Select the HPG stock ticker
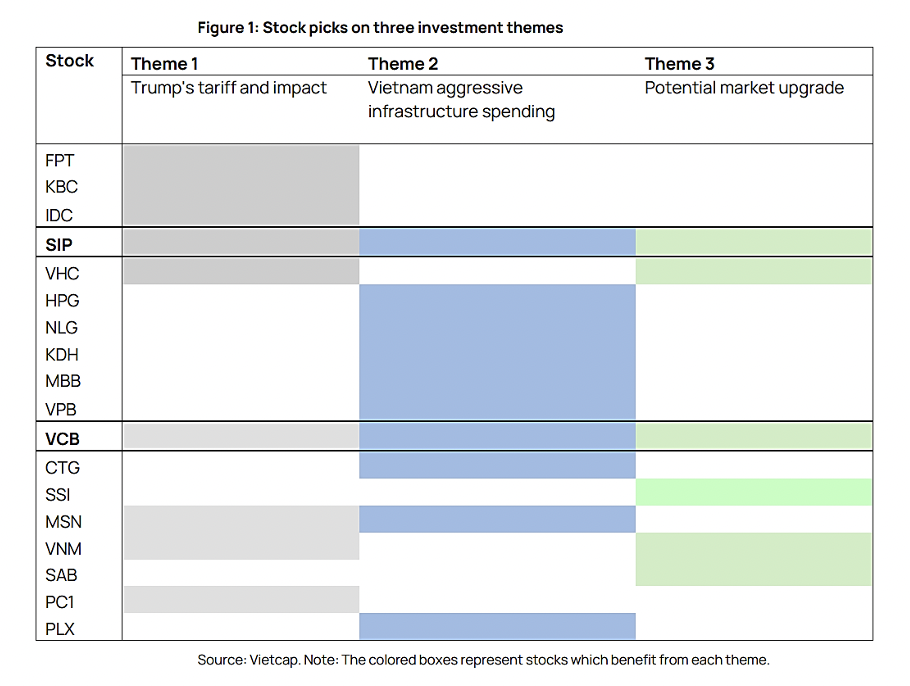The width and height of the screenshot is (910, 686). pos(62,300)
